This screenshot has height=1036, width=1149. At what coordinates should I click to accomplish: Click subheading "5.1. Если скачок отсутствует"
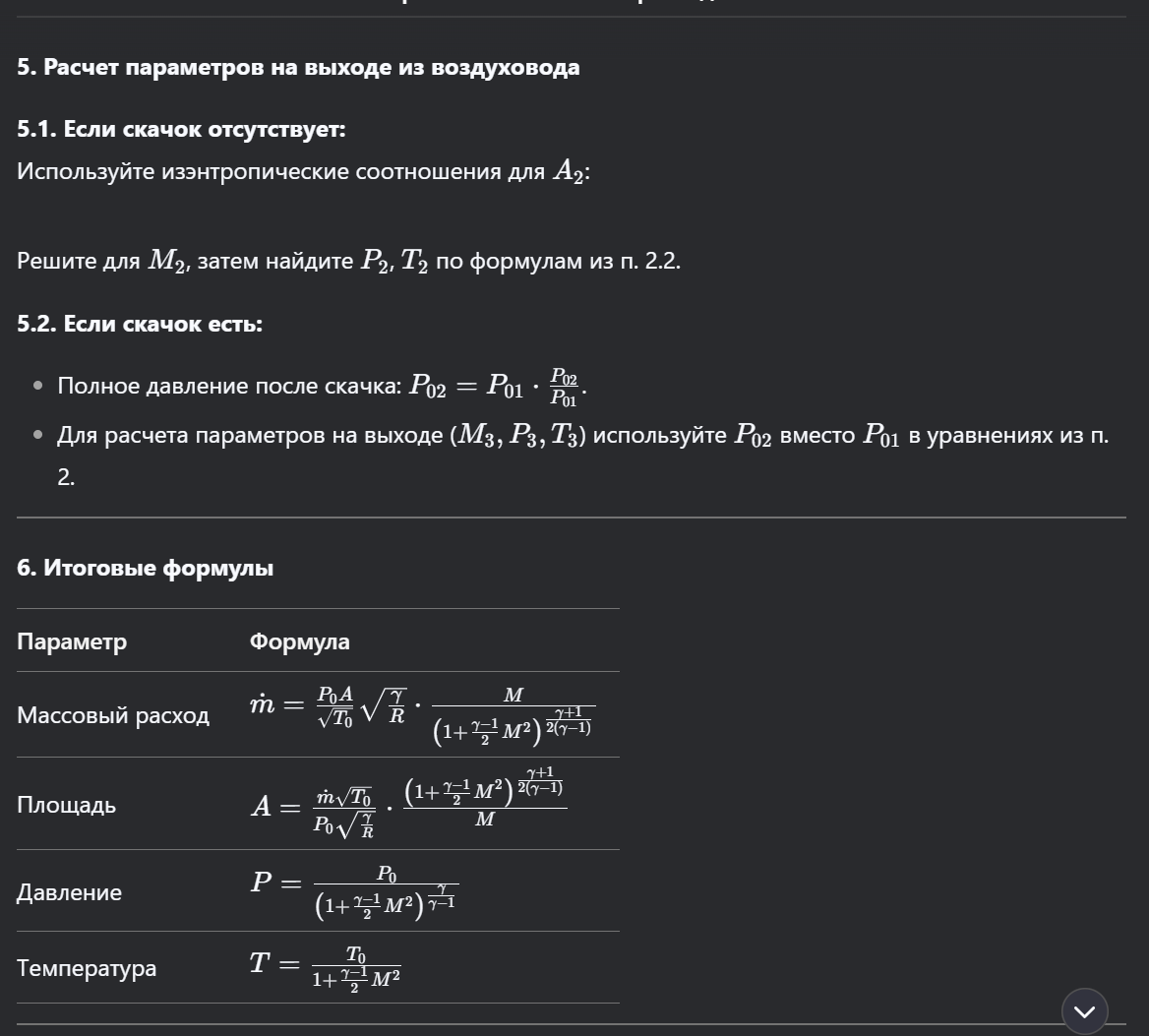coord(181,129)
